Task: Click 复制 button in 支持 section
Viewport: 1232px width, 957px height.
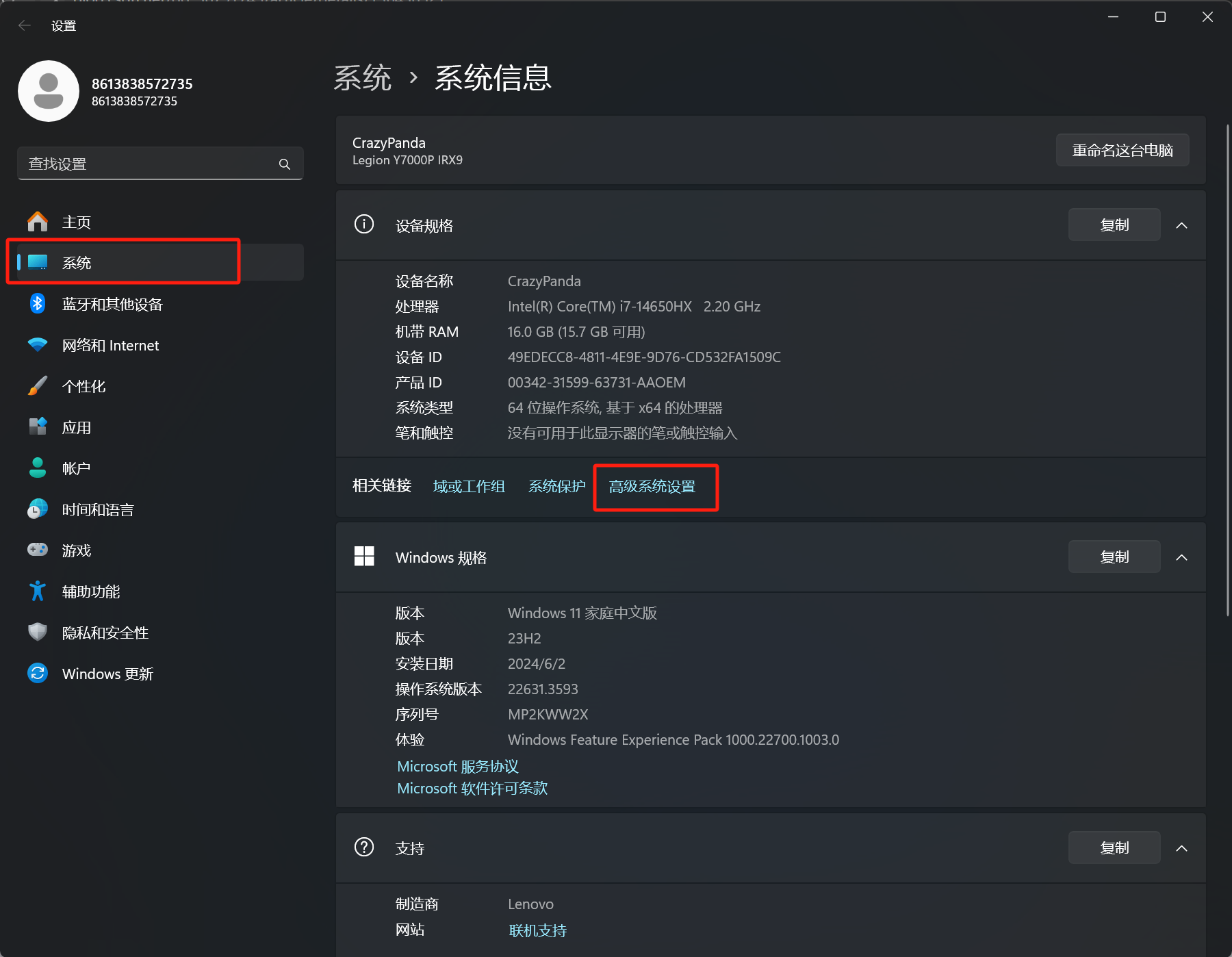Action: coord(1114,847)
